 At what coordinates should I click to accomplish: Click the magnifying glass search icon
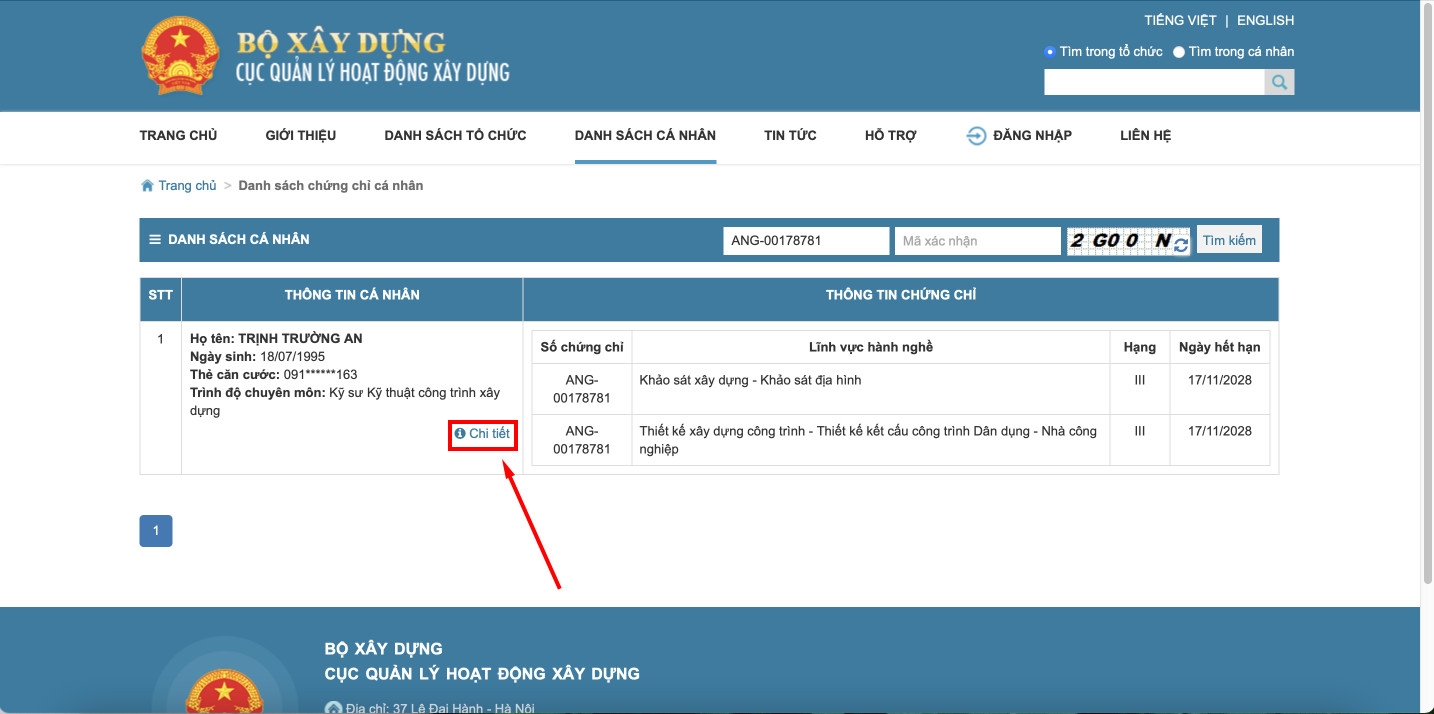[x=1279, y=81]
